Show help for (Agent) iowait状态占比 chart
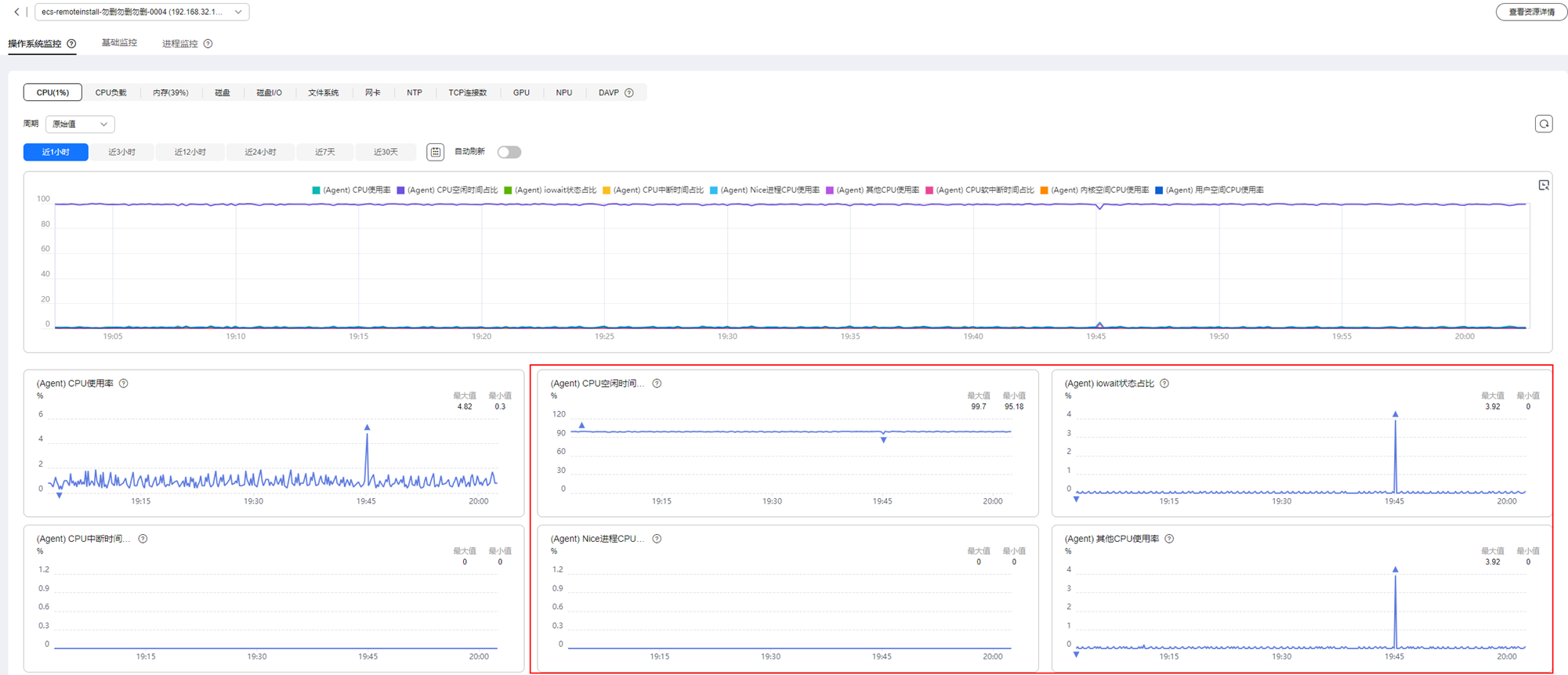The height and width of the screenshot is (675, 1568). [x=1164, y=384]
